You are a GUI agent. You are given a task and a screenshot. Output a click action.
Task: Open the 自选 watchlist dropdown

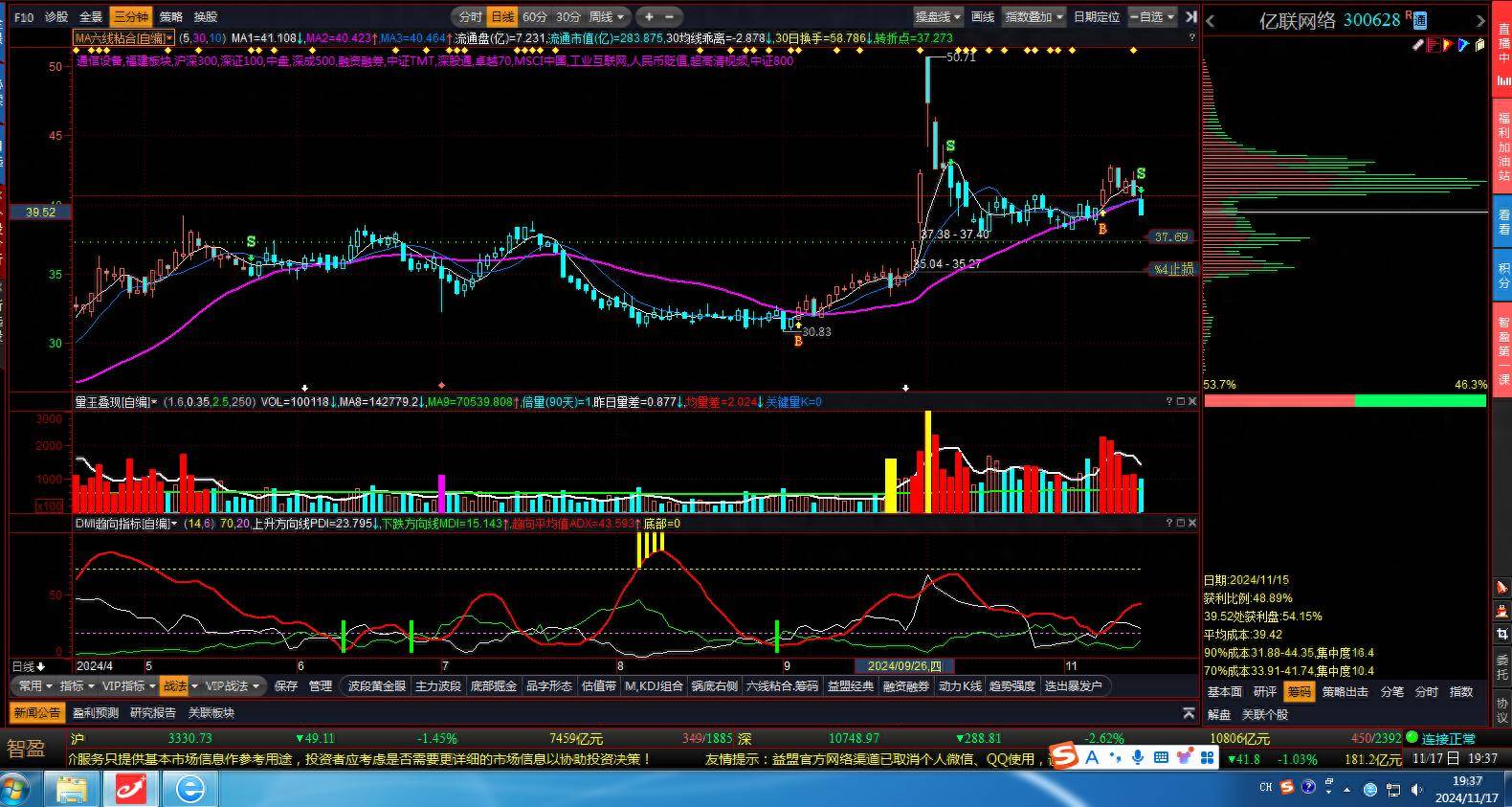point(1152,17)
